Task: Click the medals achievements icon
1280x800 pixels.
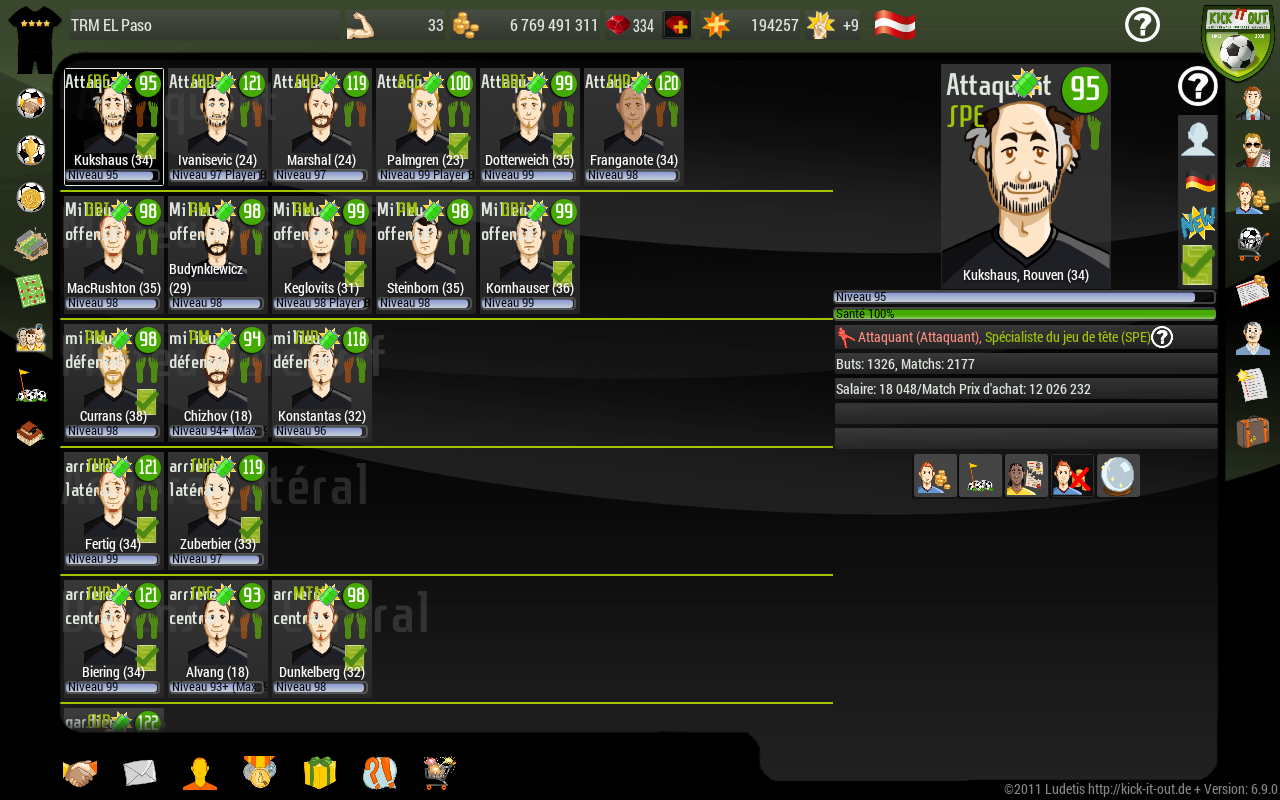Action: (x=259, y=772)
